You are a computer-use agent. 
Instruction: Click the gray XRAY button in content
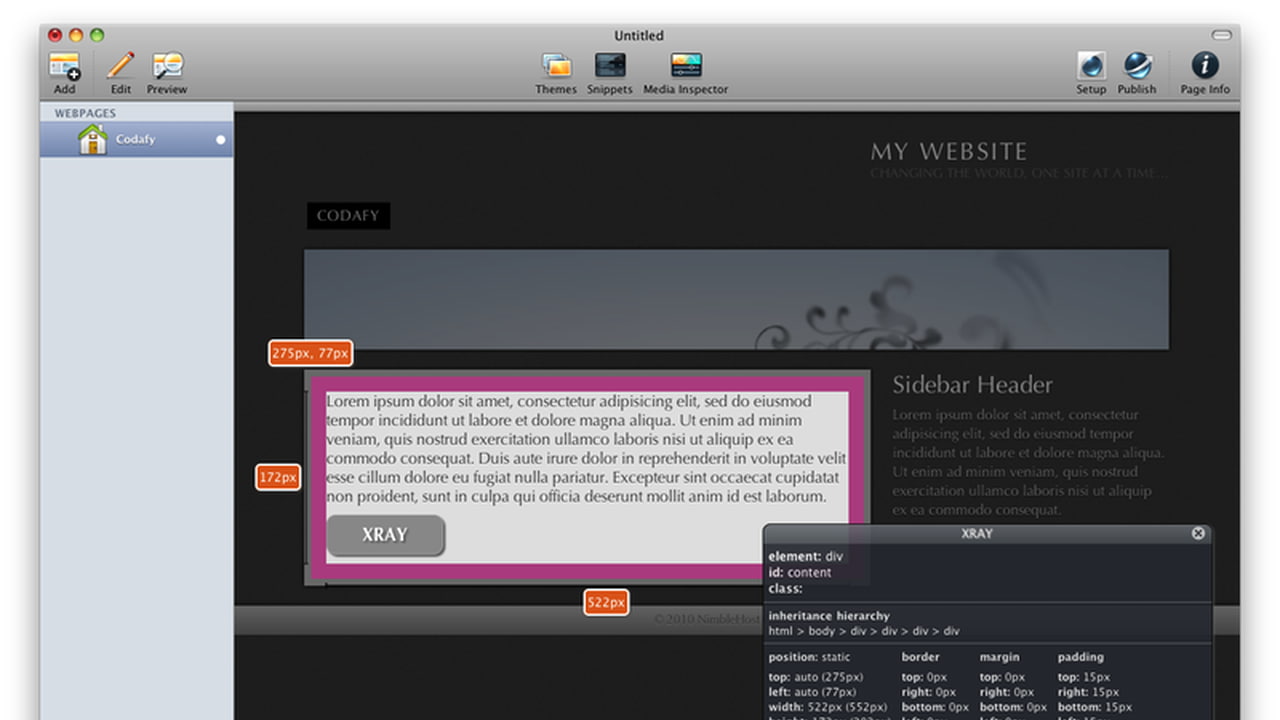(385, 535)
